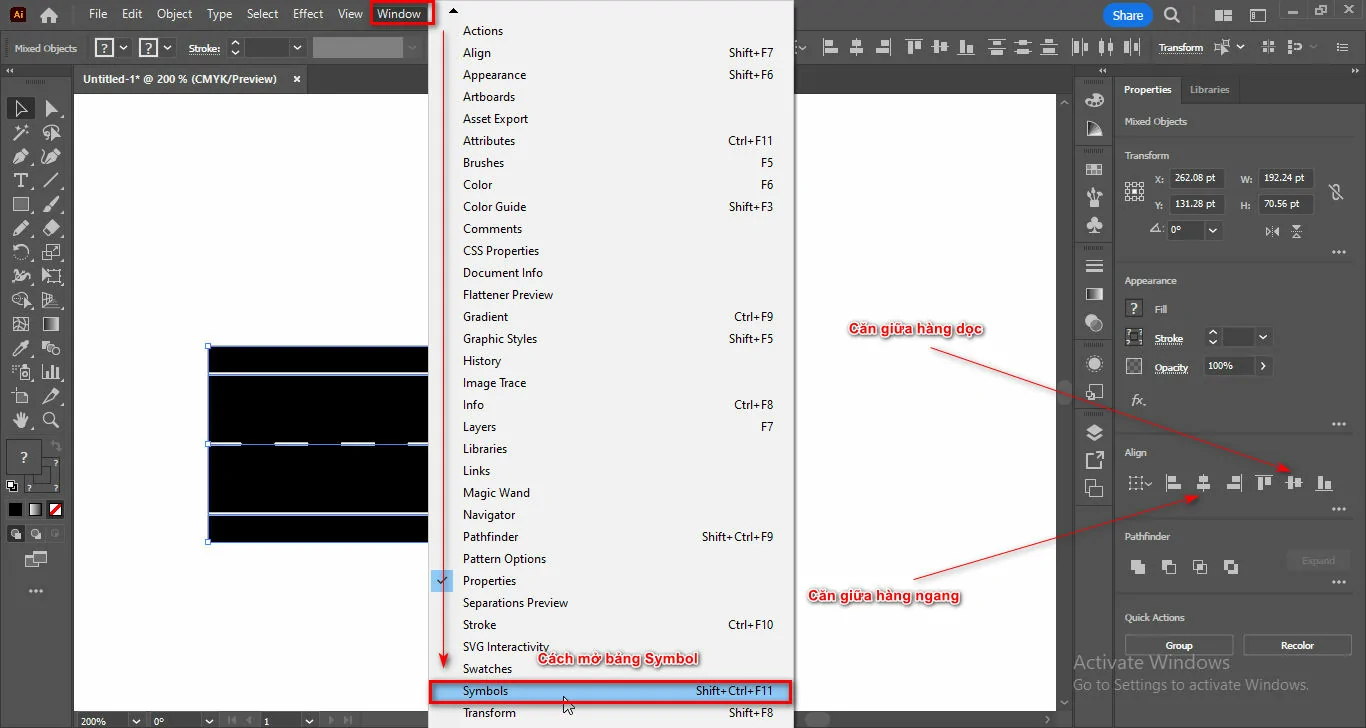The height and width of the screenshot is (728, 1366).
Task: Toggle the constrain width and height proportions link
Action: tap(1334, 192)
